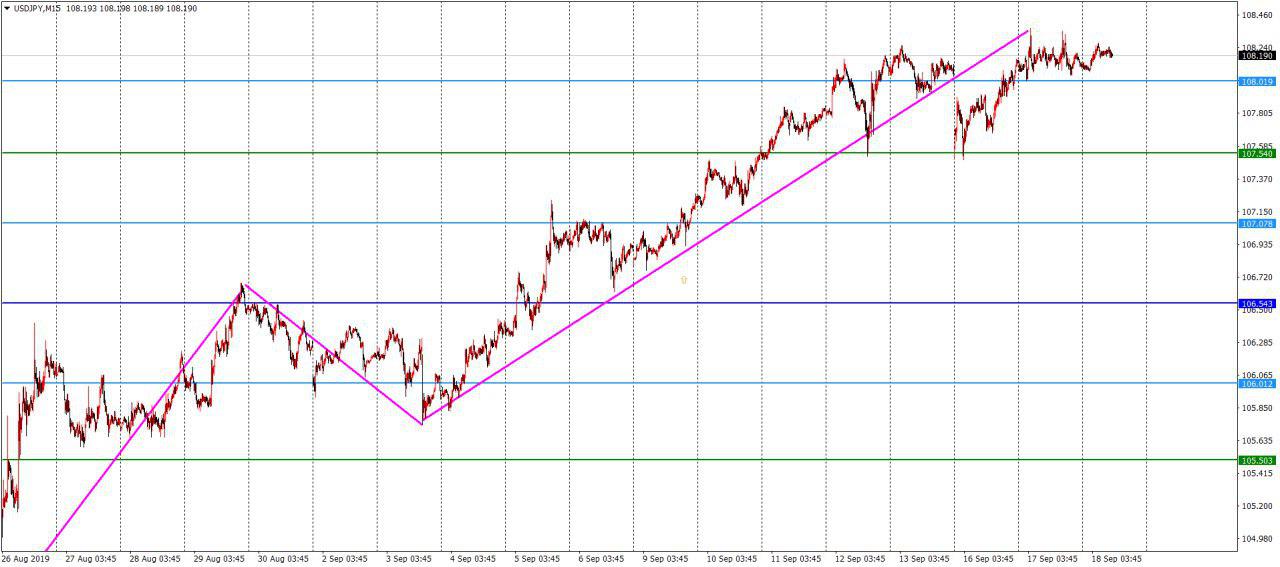Image resolution: width=1280 pixels, height=567 pixels.
Task: Click the USDJPY,M15 chart title text
Action: (37, 9)
